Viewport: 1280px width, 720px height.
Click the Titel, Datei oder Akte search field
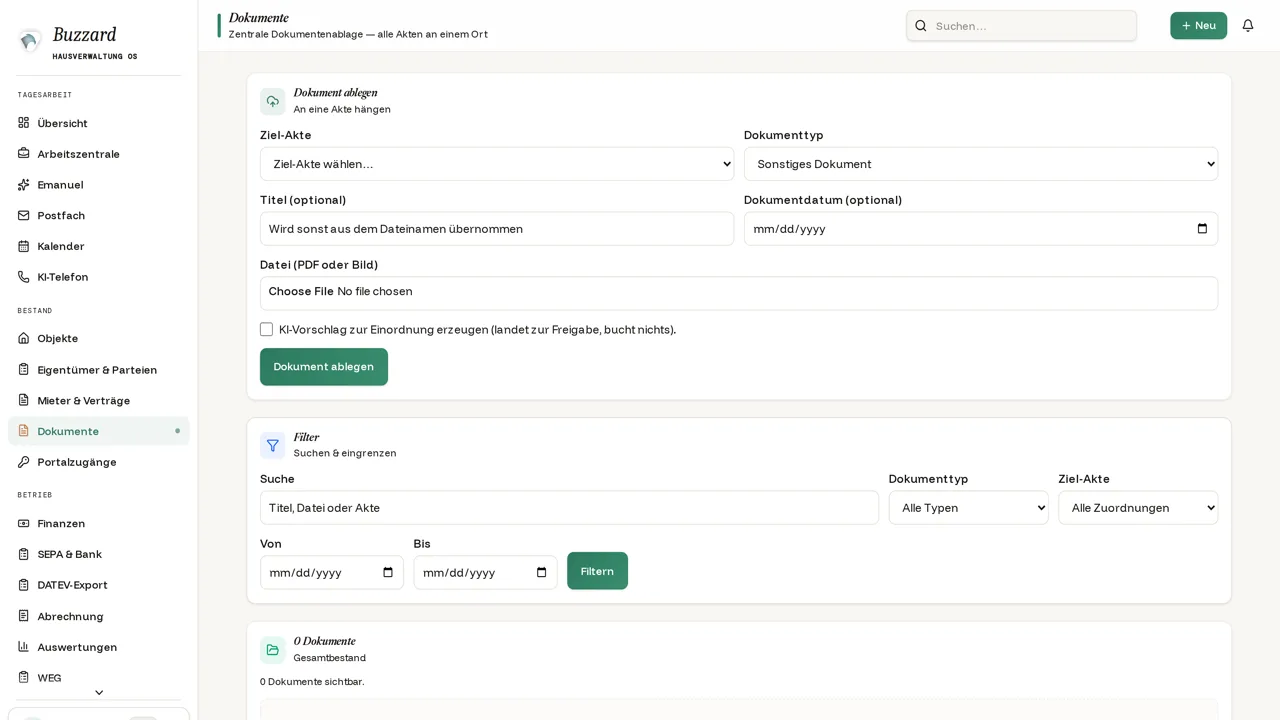pyautogui.click(x=569, y=508)
